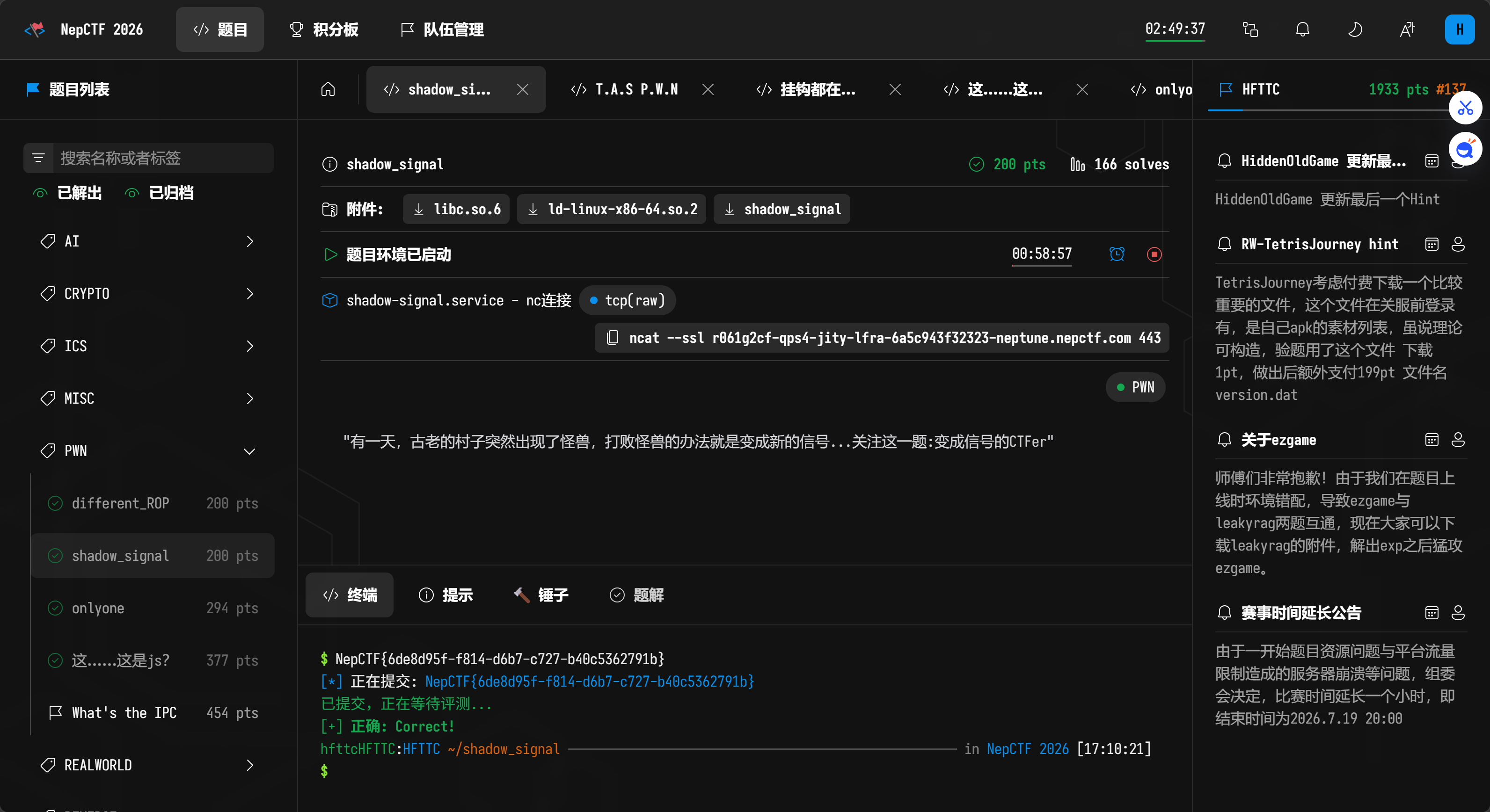This screenshot has width=1490, height=812.
Task: Close the T.A.S P.W.N tab
Action: pyautogui.click(x=708, y=89)
